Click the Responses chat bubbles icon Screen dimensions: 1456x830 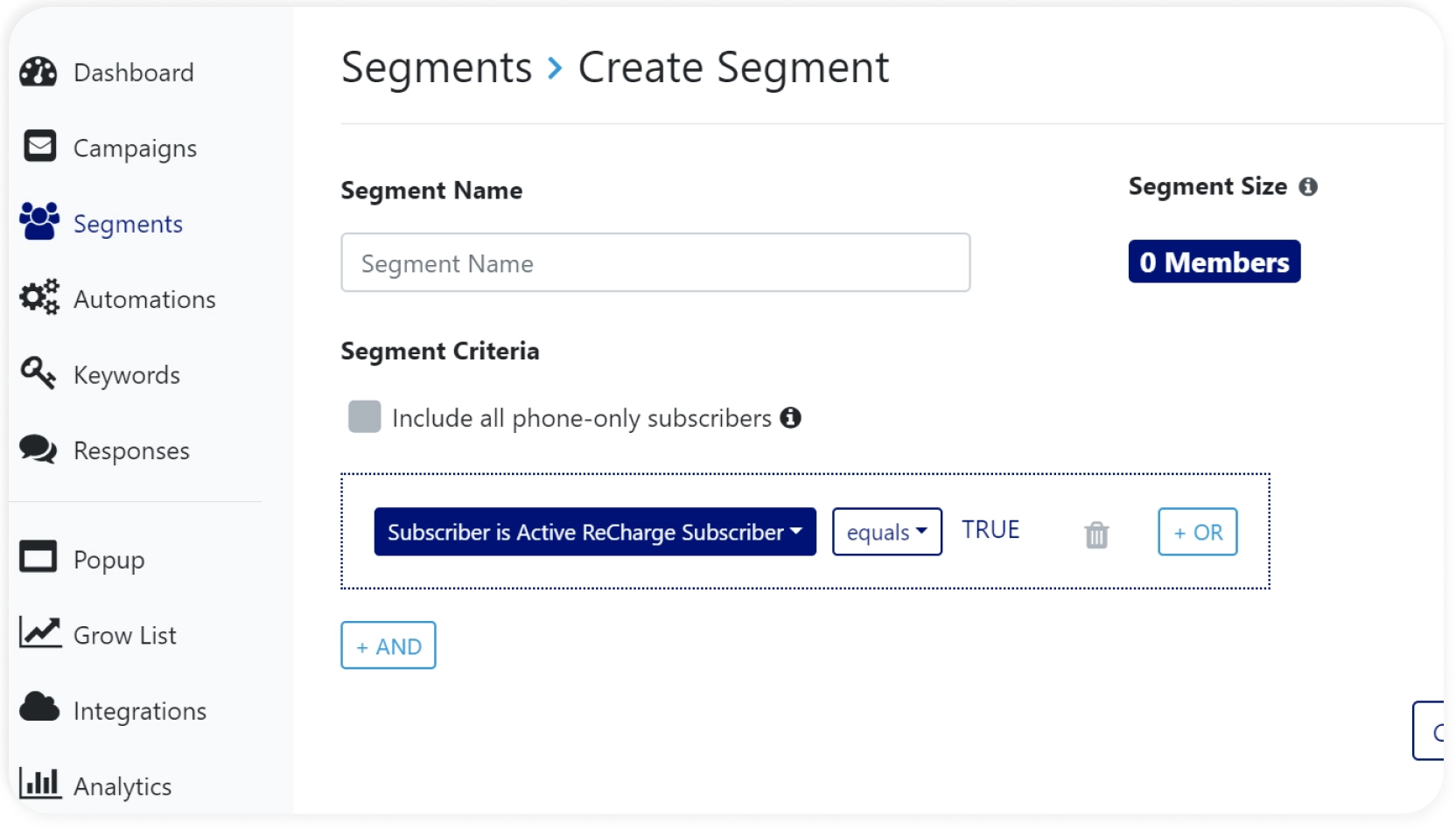click(x=38, y=450)
